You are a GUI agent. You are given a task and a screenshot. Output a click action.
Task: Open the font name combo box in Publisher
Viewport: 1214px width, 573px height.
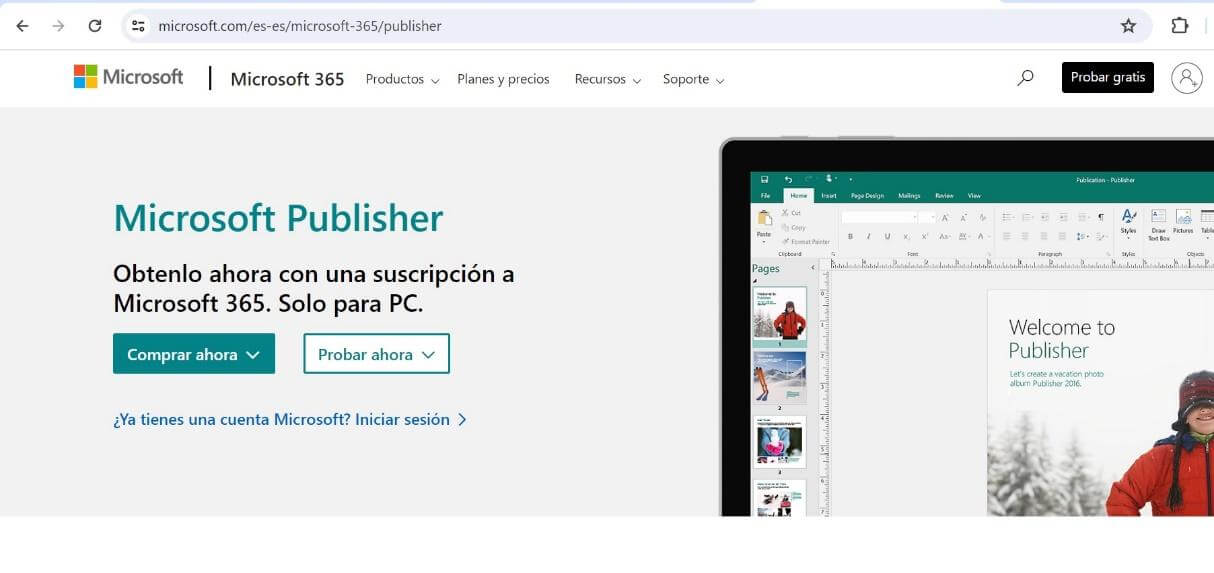(x=879, y=217)
